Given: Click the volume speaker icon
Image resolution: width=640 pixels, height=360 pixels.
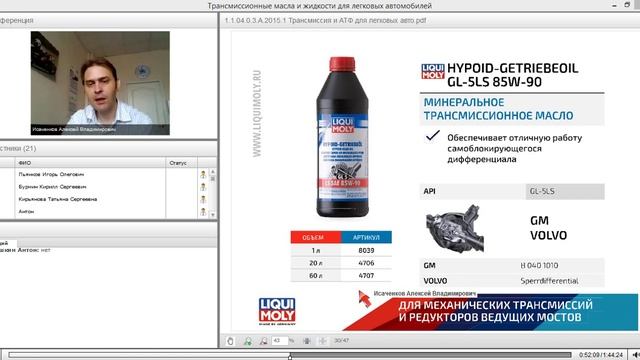Looking at the screenshot, I should pos(635,355).
